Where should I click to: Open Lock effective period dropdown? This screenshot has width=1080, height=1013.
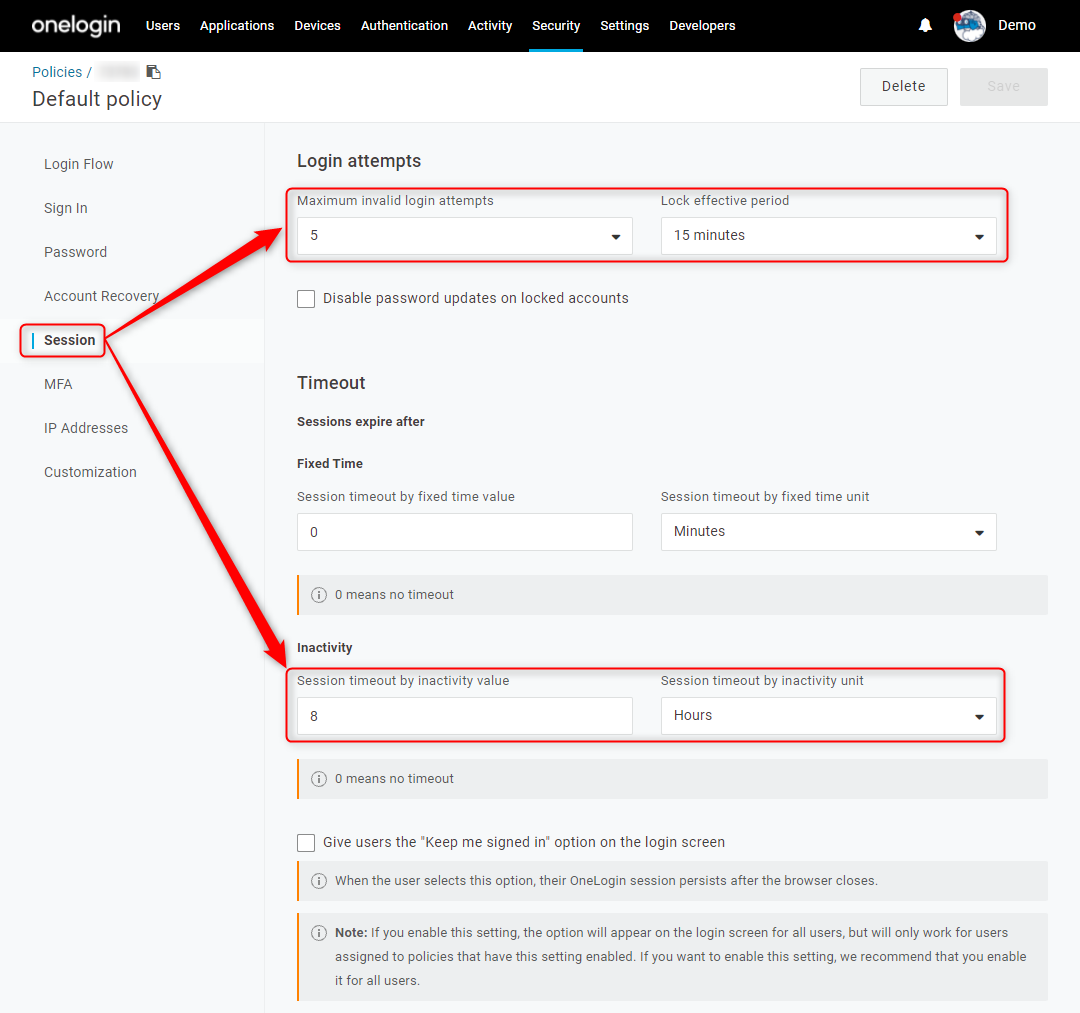click(829, 236)
